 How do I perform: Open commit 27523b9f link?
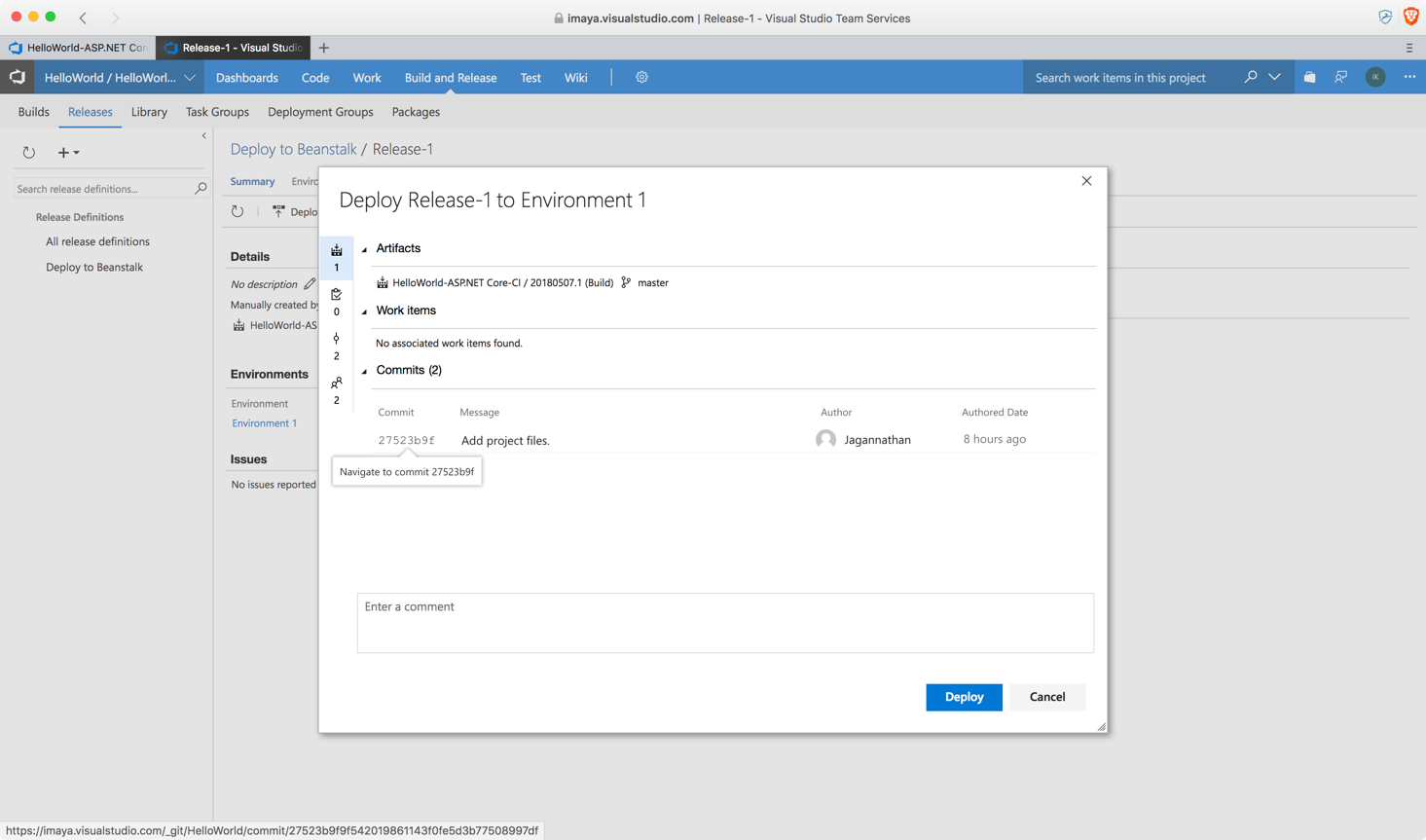(x=407, y=440)
